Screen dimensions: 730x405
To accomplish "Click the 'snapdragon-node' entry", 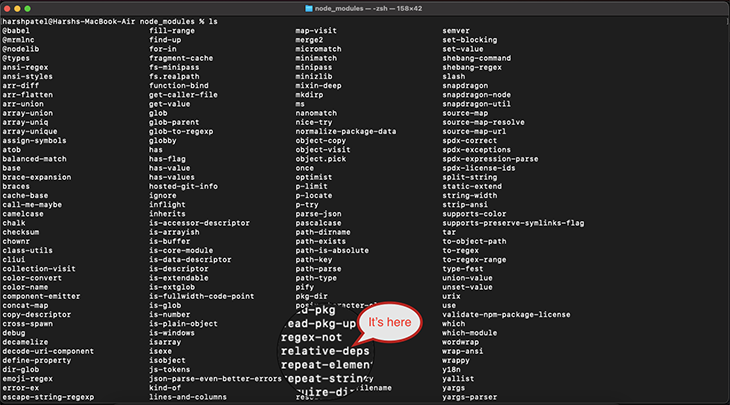I will (x=477, y=95).
